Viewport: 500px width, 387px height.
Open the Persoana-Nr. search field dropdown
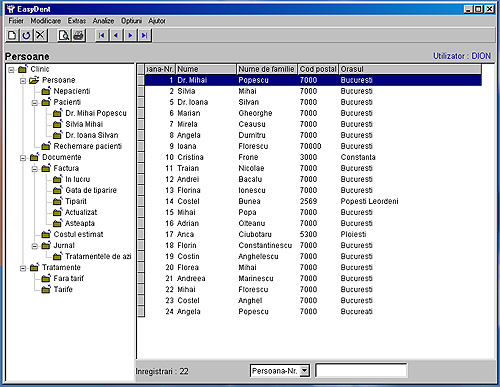pos(305,371)
